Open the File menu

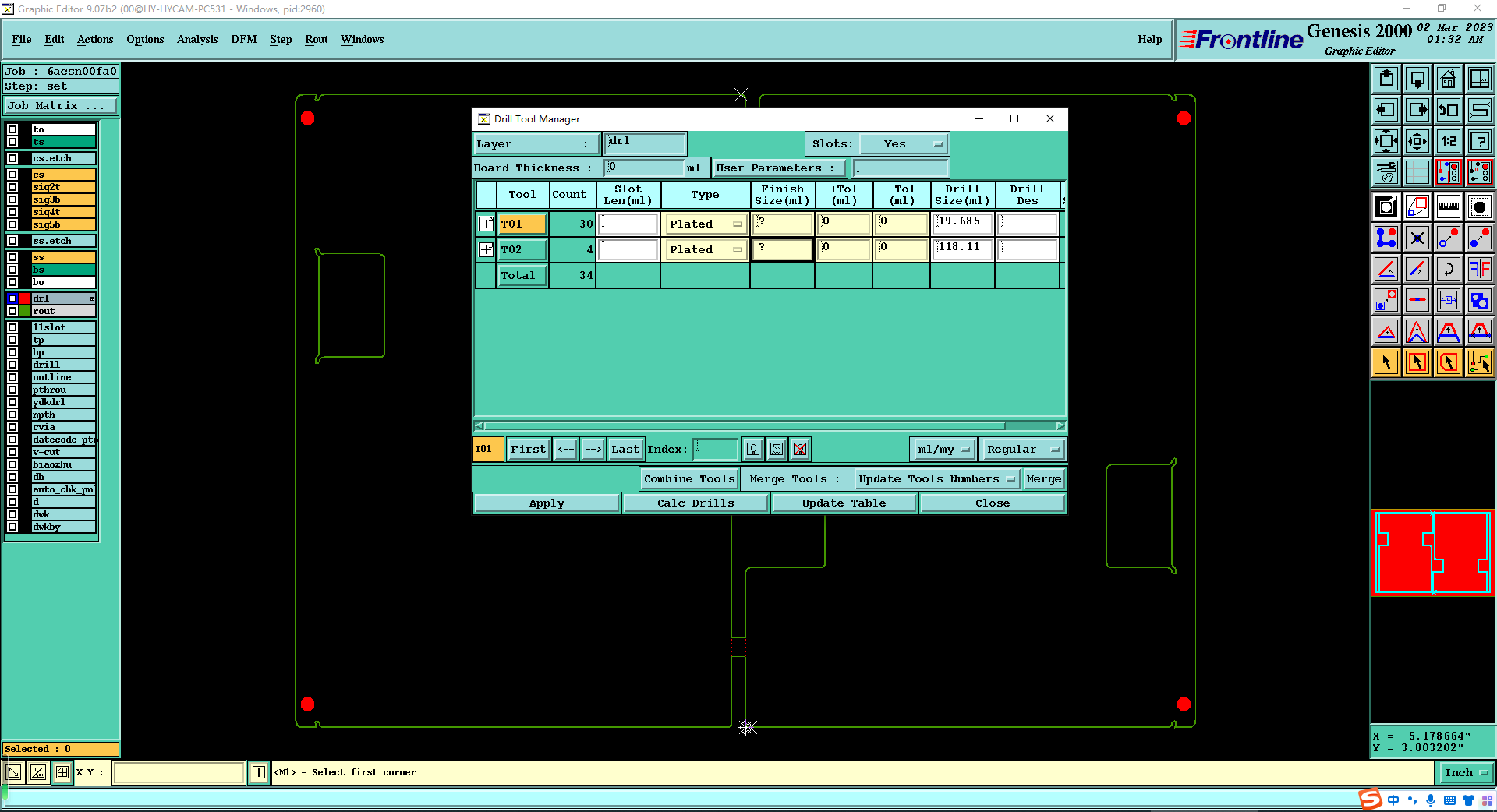tap(22, 39)
